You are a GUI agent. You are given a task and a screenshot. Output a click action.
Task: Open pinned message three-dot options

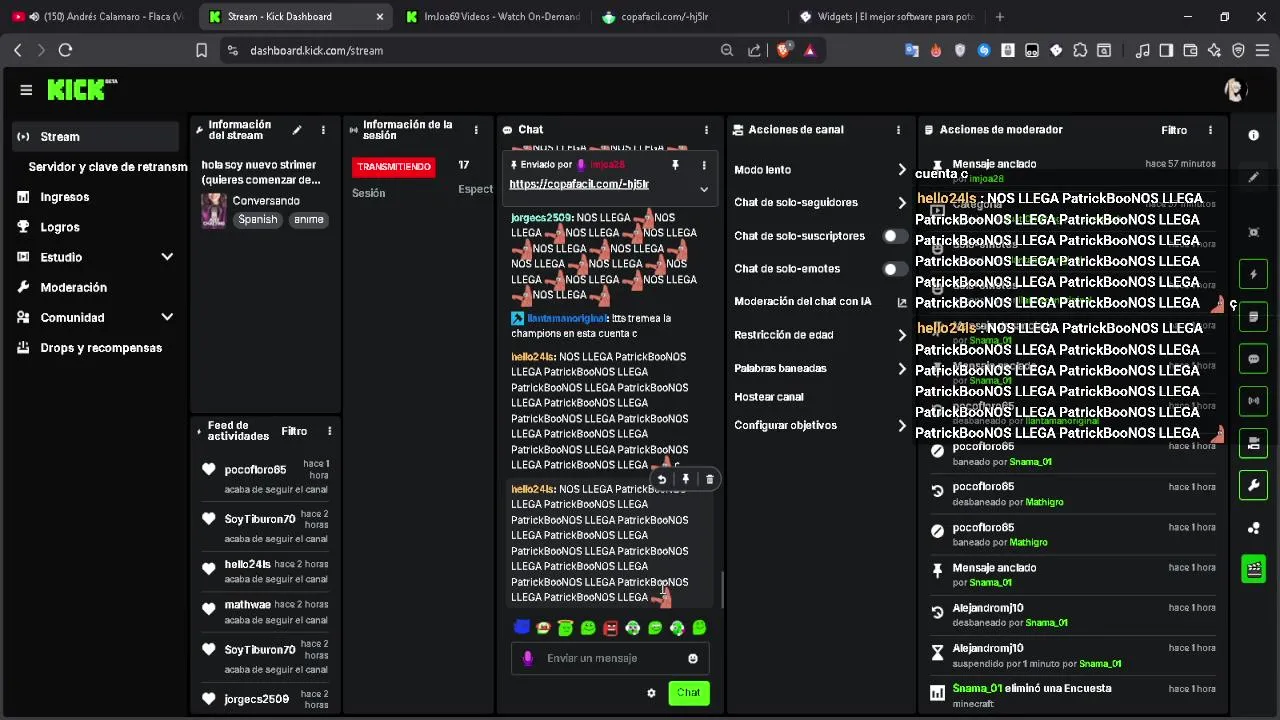click(704, 165)
